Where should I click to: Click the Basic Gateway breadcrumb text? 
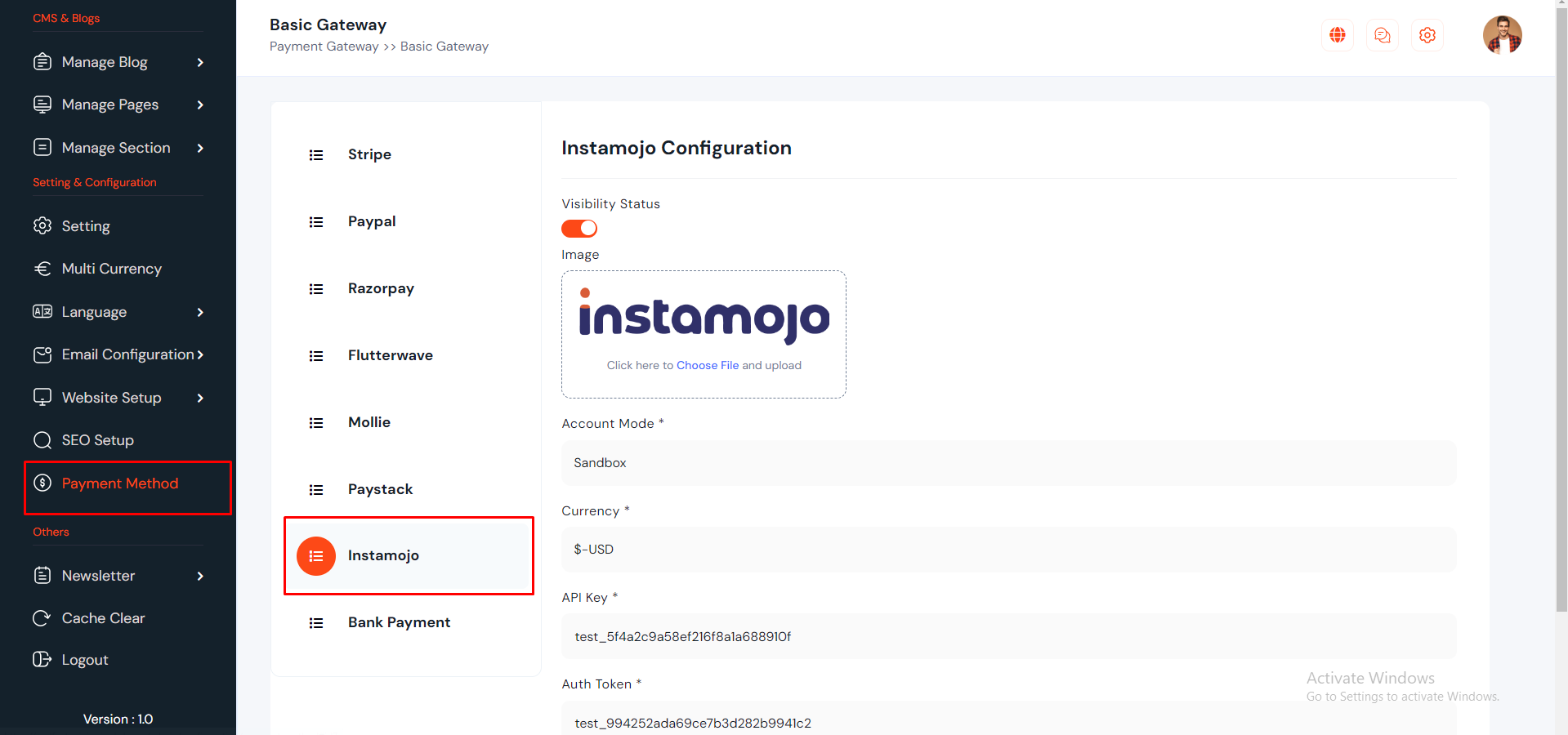coord(444,47)
